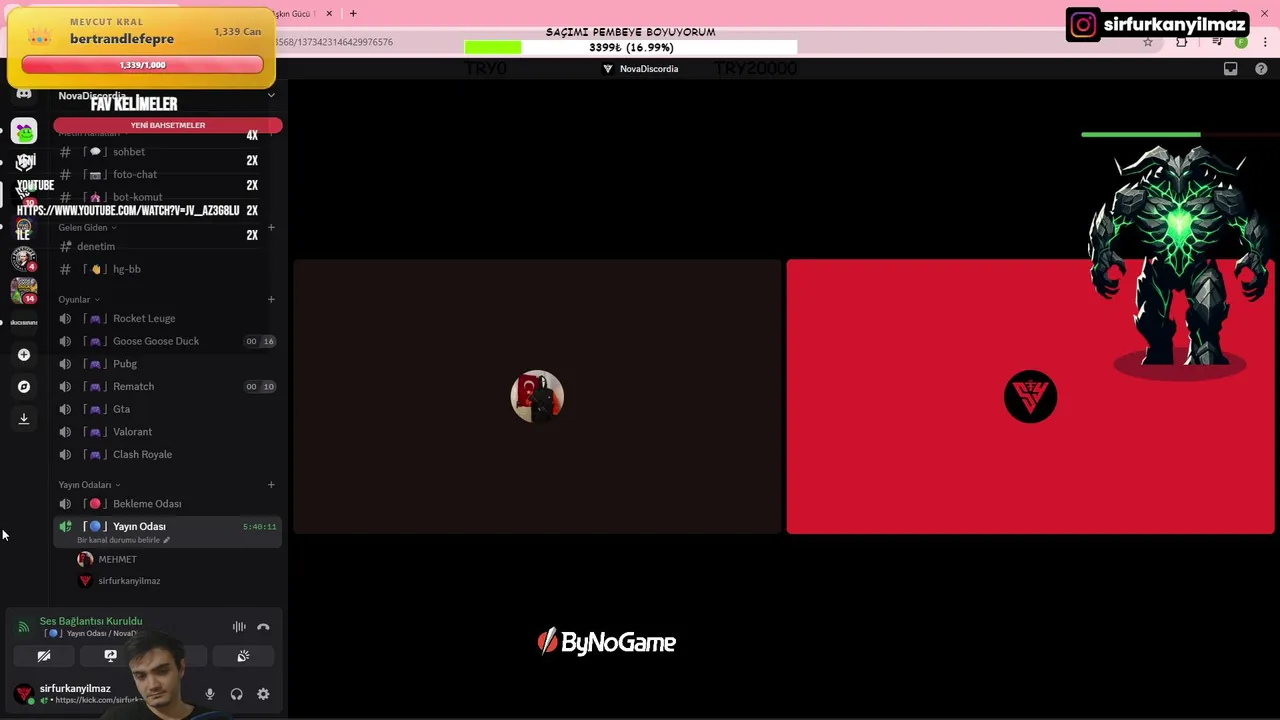Open the soundboard button
The width and height of the screenshot is (1280, 720).
point(243,656)
